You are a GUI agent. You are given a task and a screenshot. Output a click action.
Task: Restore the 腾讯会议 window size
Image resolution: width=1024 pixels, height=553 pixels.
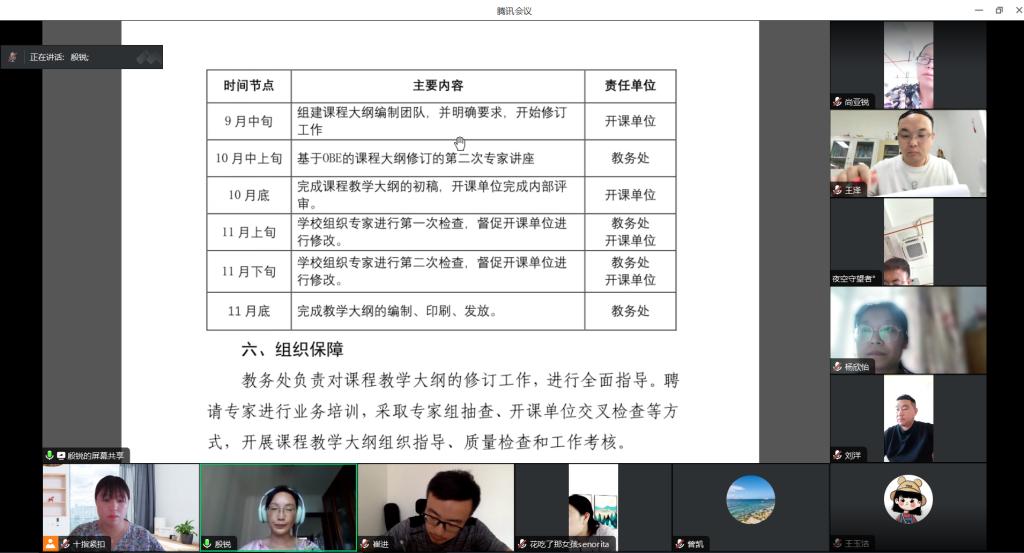[998, 10]
